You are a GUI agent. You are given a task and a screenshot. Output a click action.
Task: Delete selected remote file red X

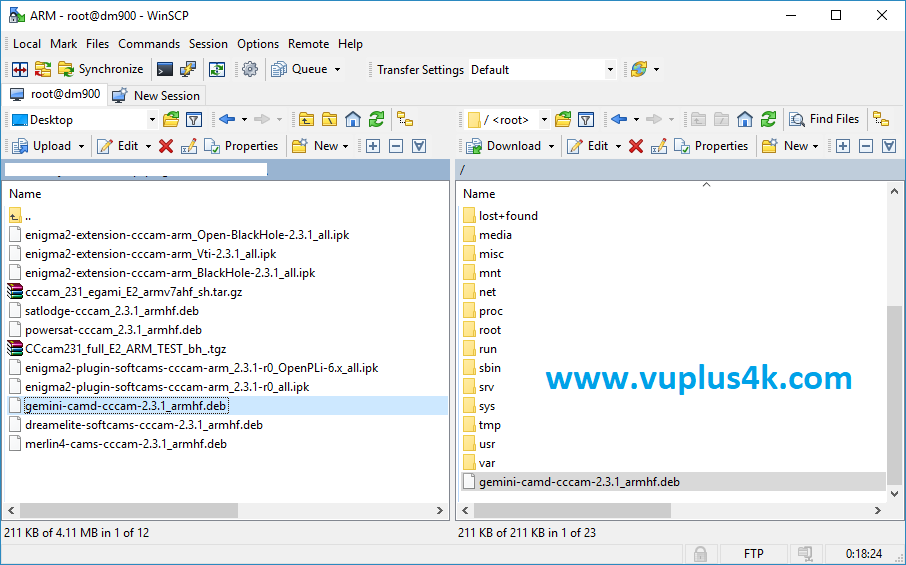(x=636, y=146)
